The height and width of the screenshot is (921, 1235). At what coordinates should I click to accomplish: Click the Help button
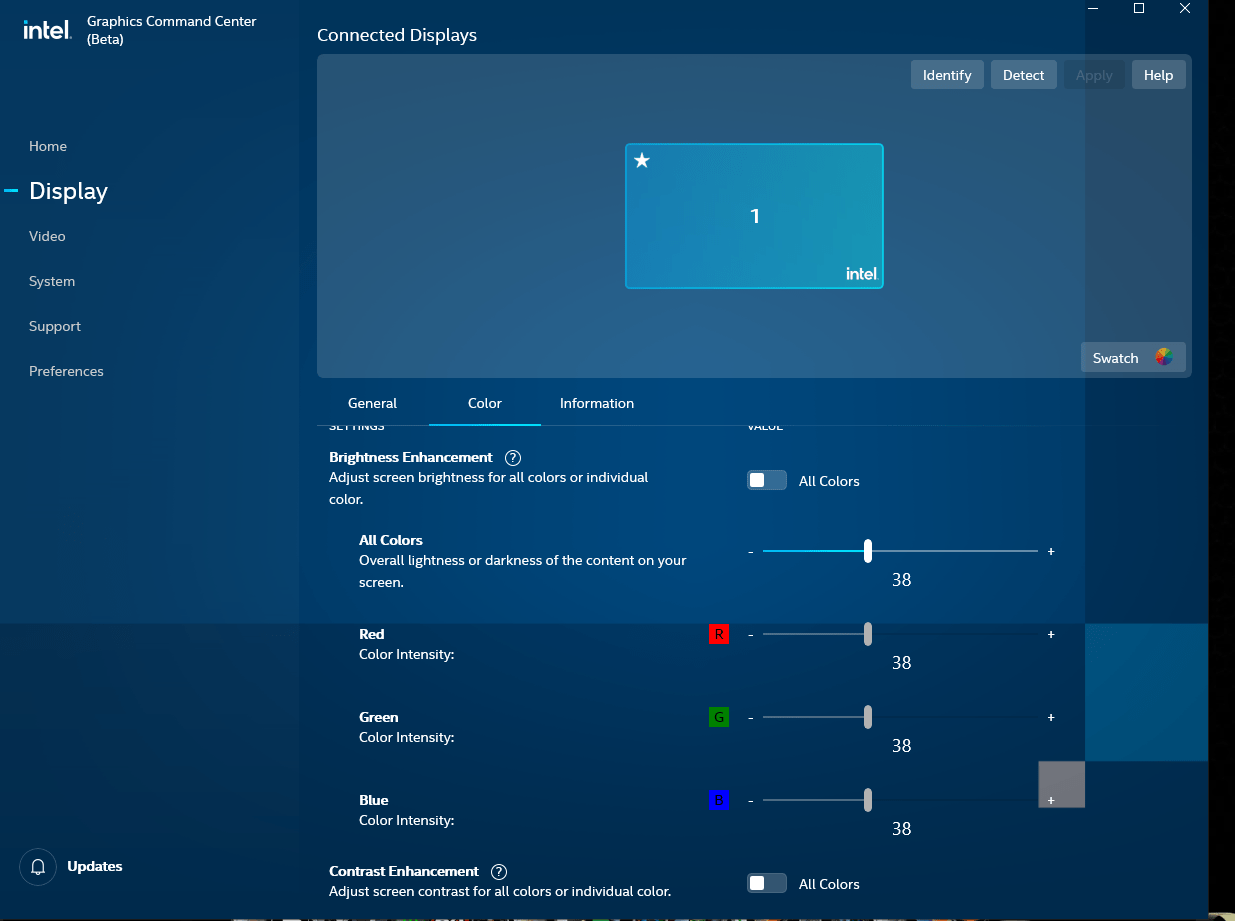pyautogui.click(x=1158, y=75)
